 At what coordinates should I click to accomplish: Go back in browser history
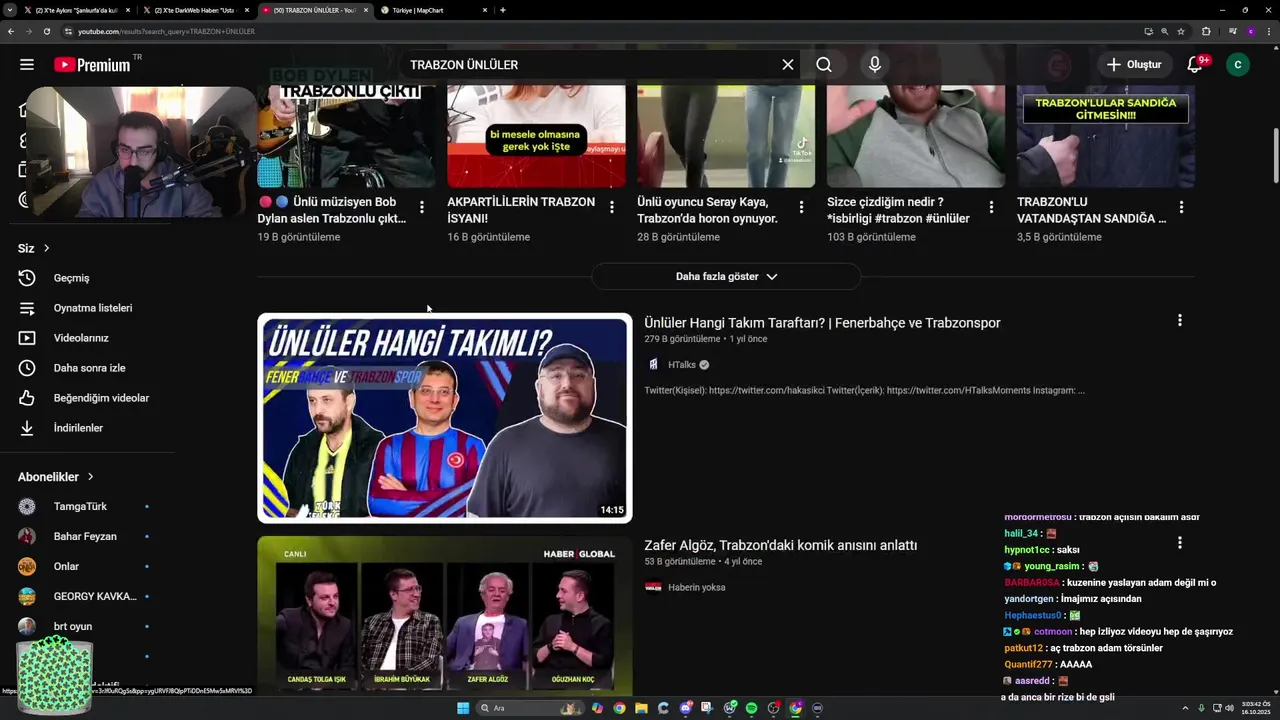[11, 31]
